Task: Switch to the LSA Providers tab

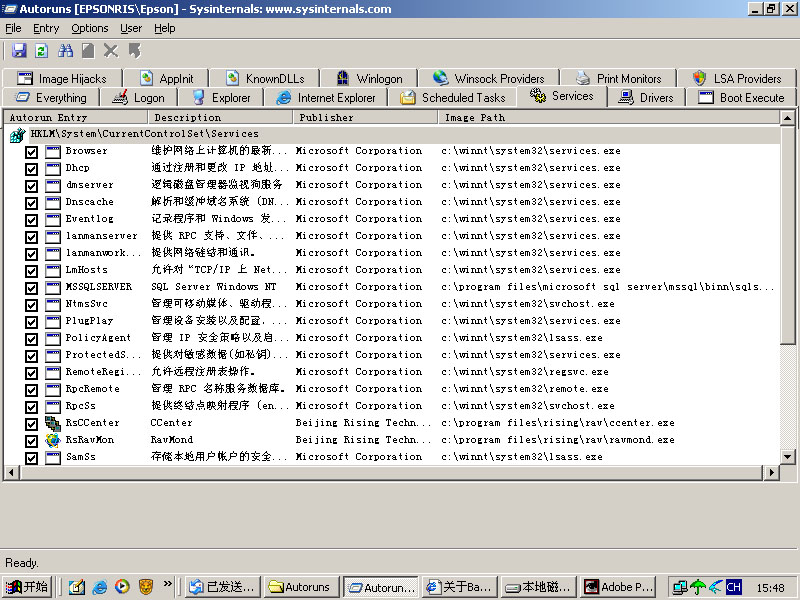Action: [737, 79]
